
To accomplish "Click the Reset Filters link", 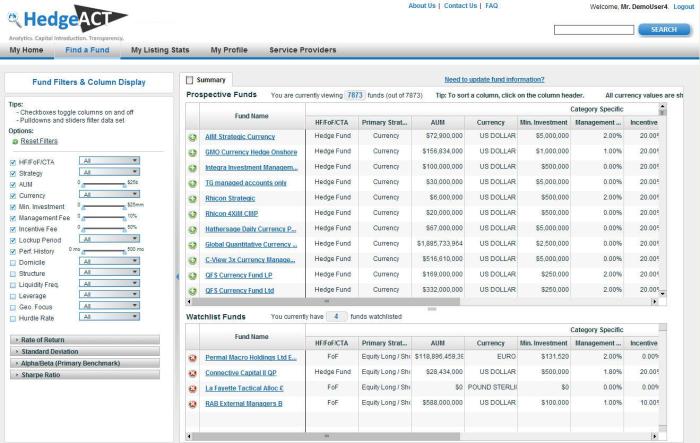I will point(39,141).
